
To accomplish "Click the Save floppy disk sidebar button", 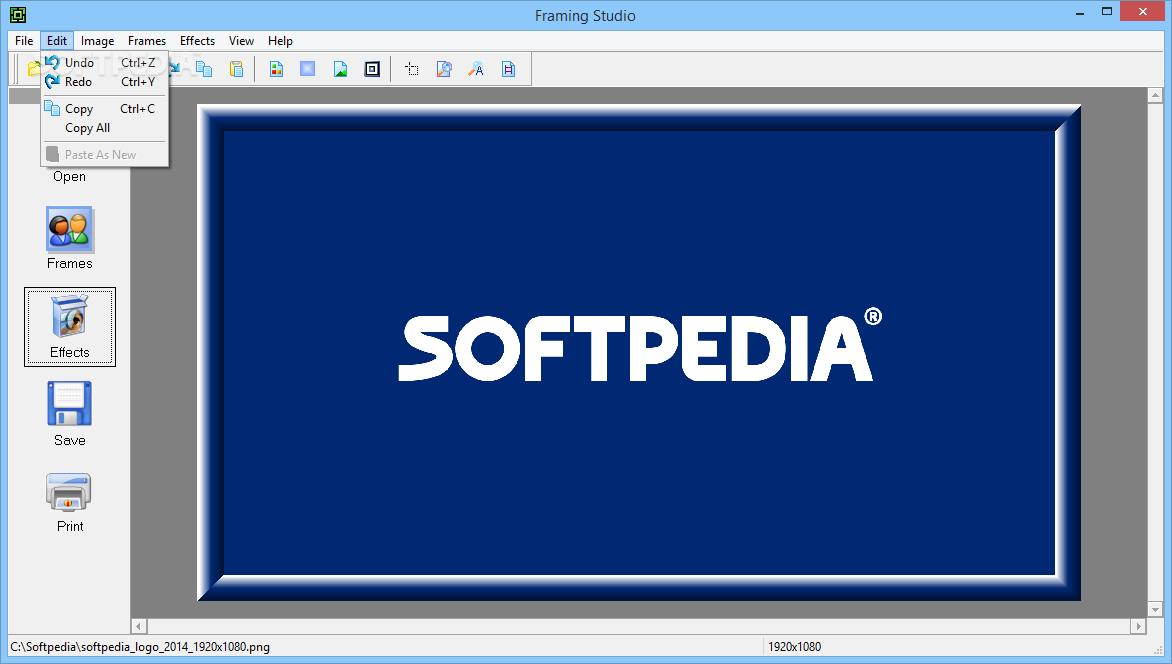I will [x=70, y=414].
